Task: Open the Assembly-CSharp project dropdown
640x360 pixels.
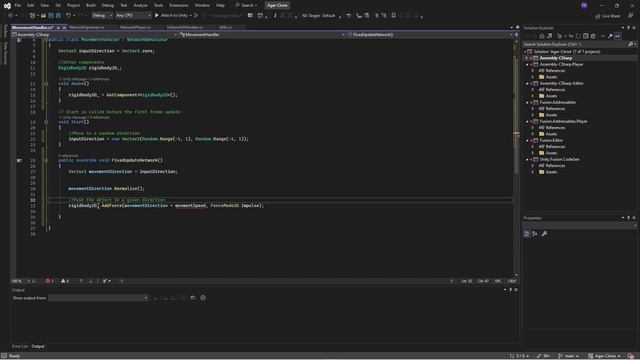Action: [95, 35]
